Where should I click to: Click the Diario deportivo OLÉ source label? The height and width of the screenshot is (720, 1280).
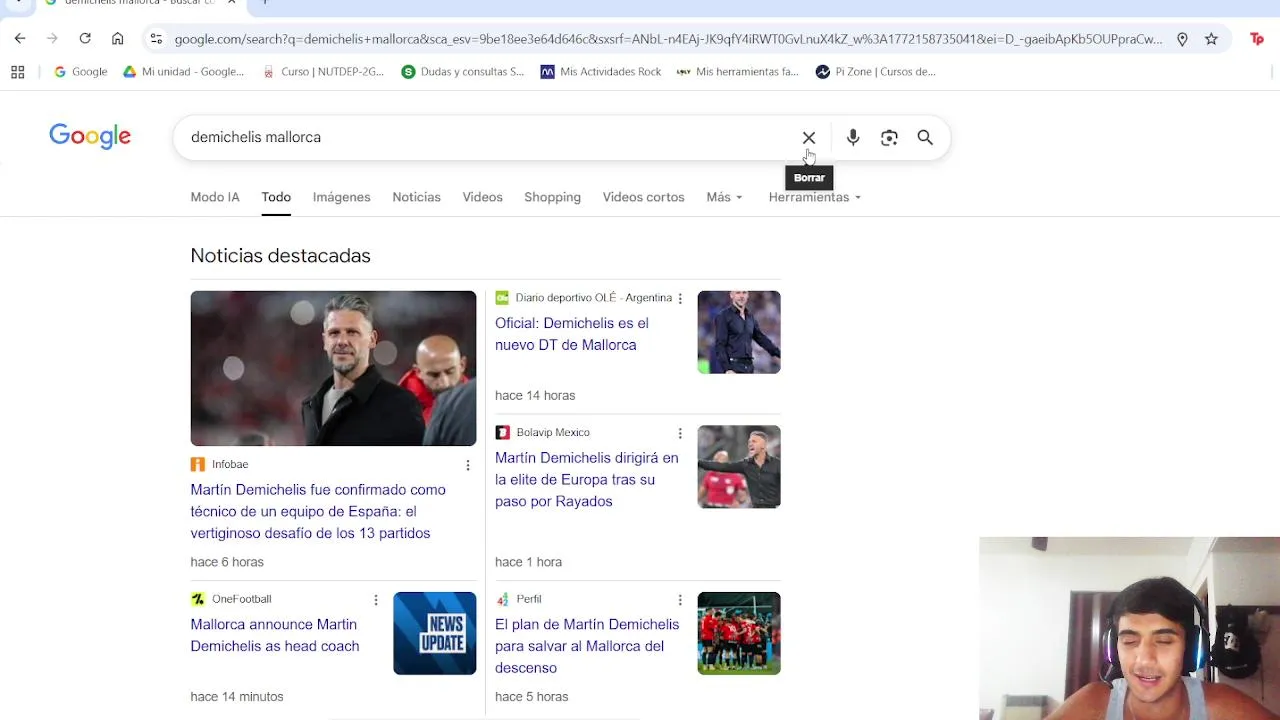point(593,298)
